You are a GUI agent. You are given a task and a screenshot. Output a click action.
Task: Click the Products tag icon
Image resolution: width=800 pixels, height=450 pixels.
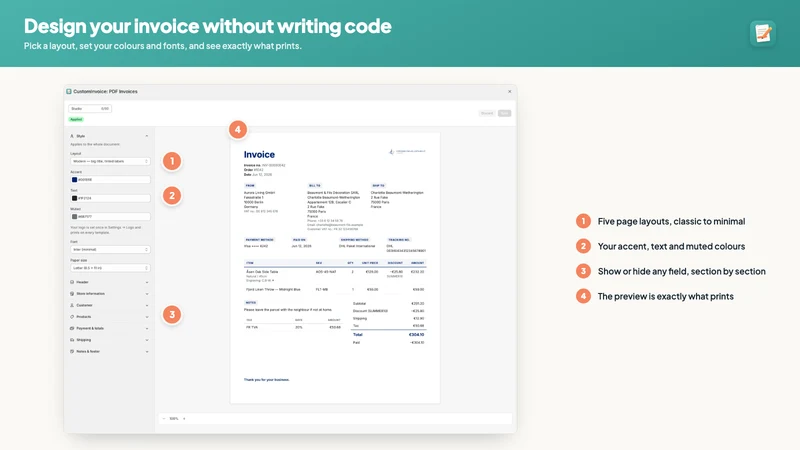72,317
